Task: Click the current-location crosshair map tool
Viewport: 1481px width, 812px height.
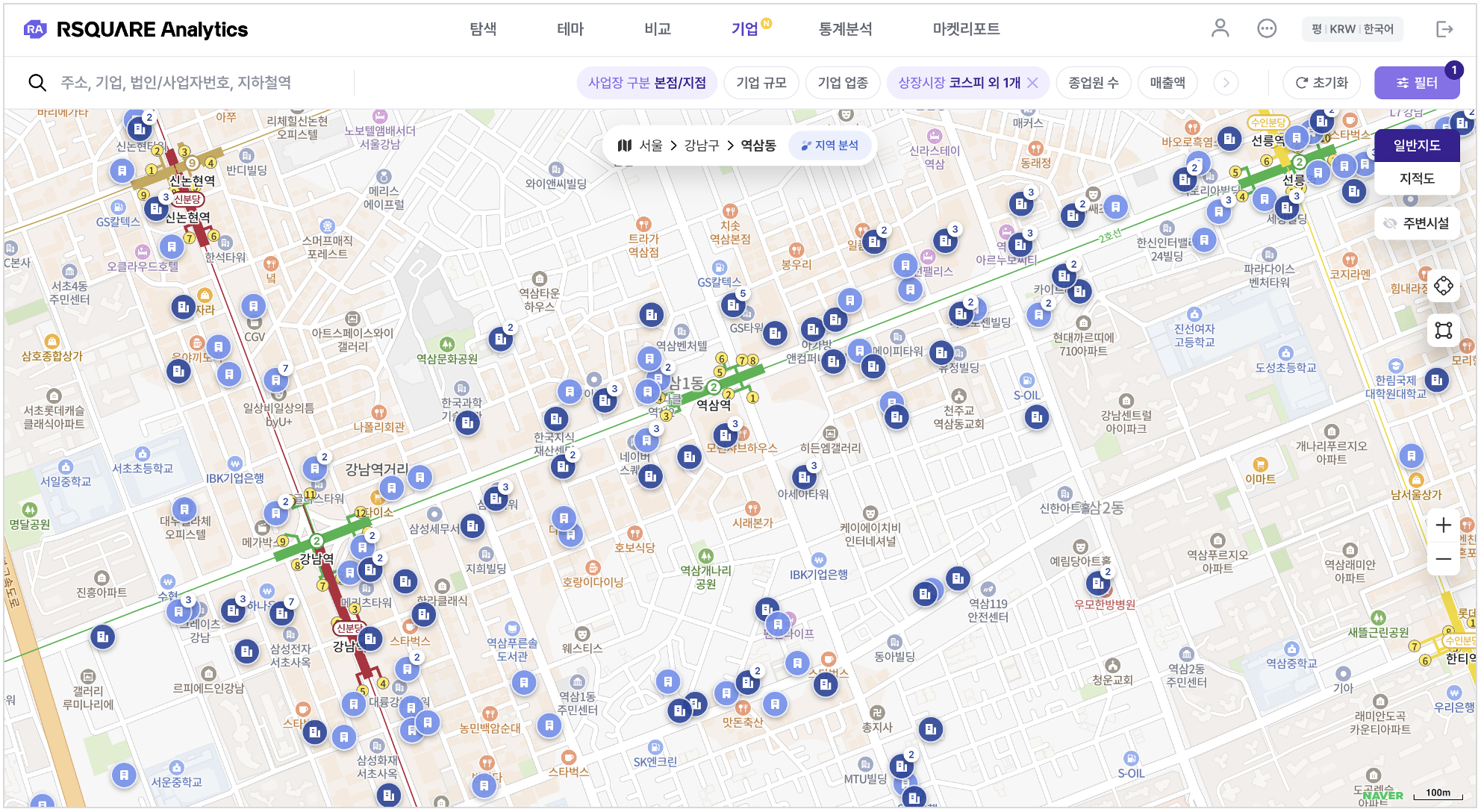Action: coord(1443,286)
